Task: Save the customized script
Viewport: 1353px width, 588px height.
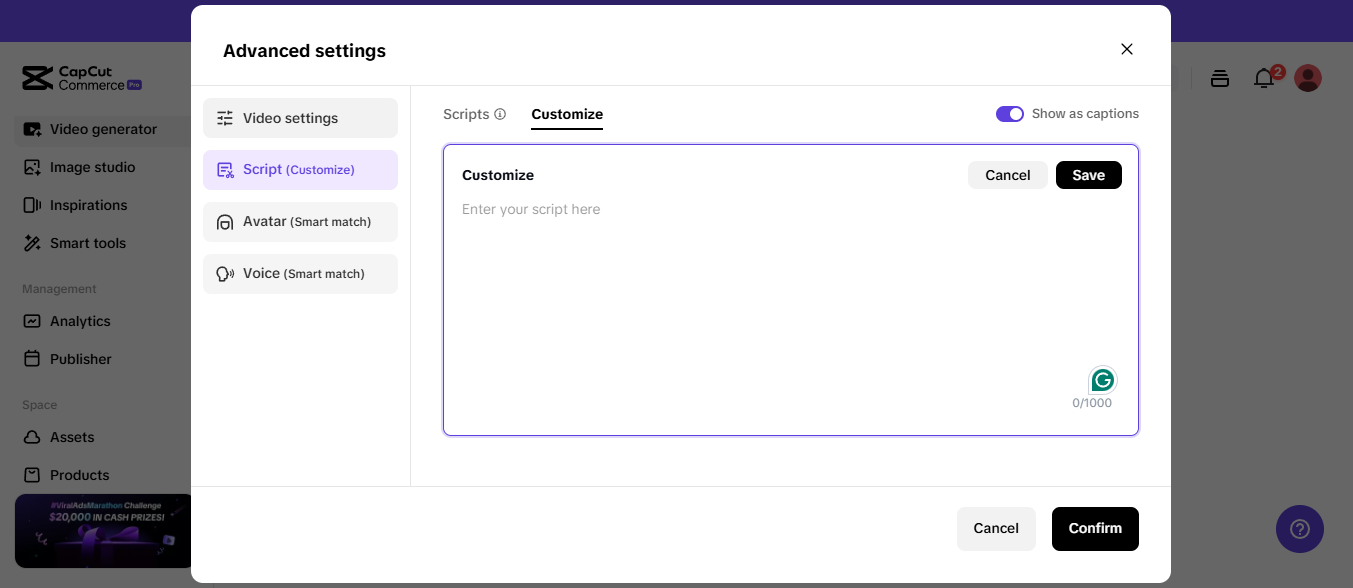Action: 1088,175
